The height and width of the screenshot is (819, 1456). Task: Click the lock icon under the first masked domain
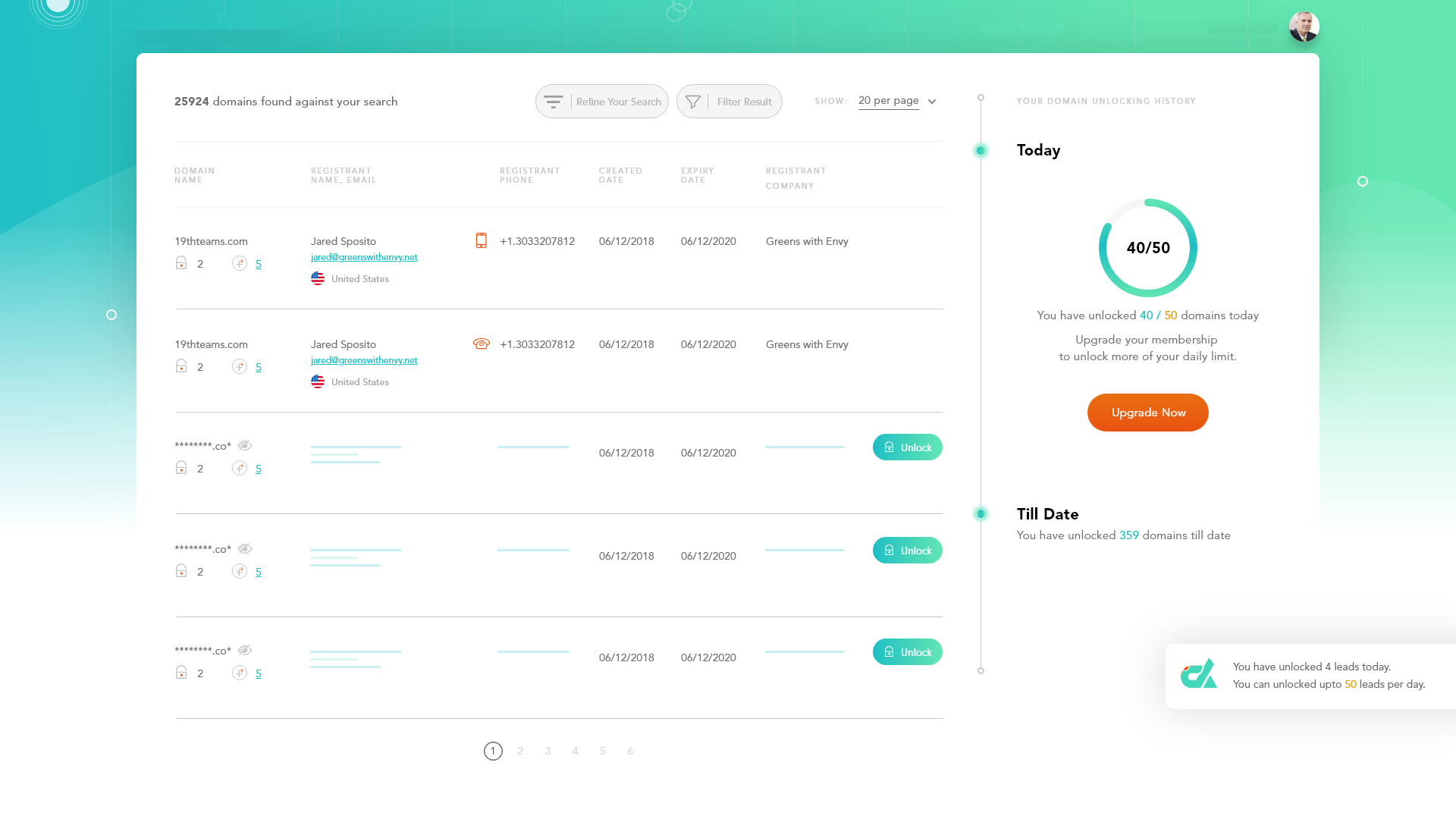[181, 467]
